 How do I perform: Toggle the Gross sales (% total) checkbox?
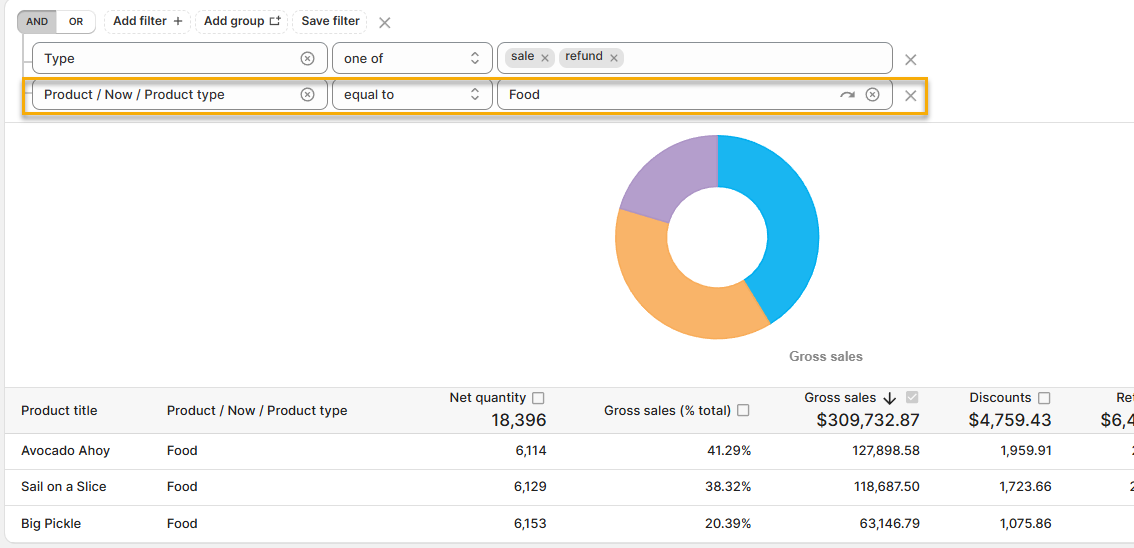click(x=743, y=410)
